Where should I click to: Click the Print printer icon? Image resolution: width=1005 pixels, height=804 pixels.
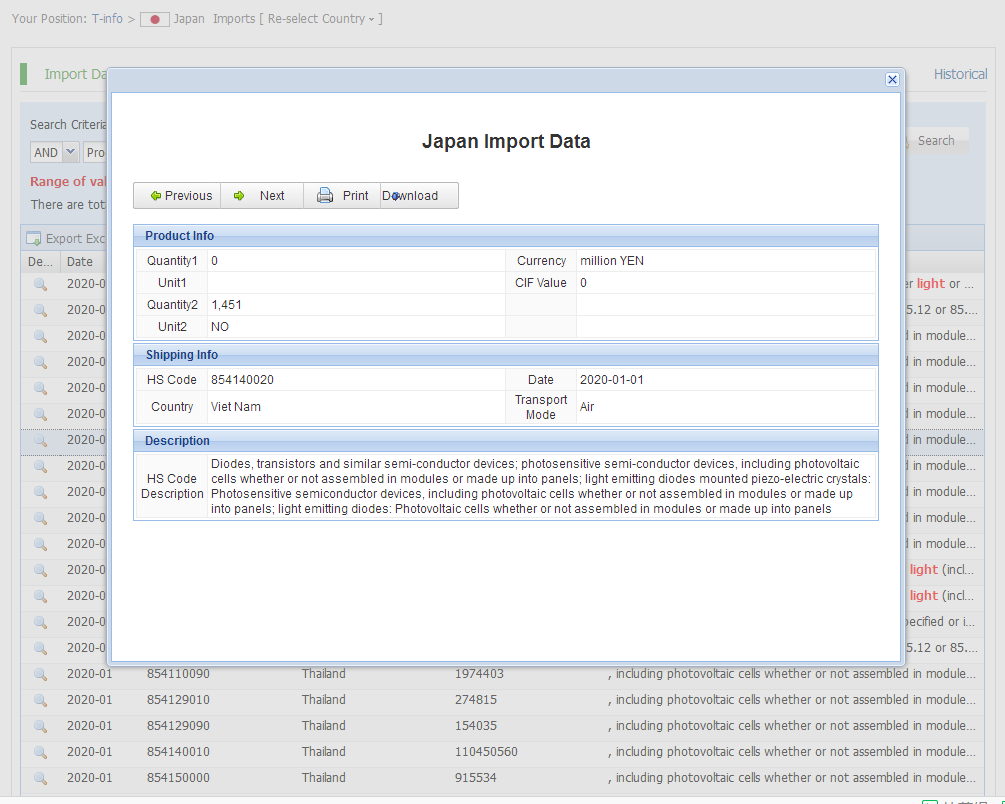point(325,196)
